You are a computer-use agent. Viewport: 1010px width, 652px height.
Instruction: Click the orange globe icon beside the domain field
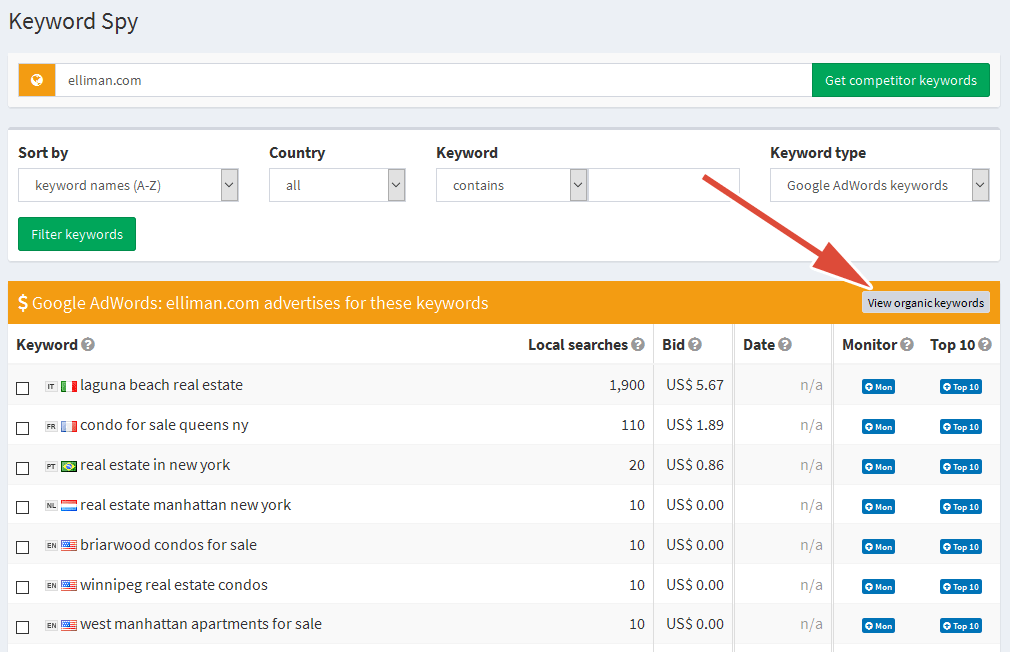(x=37, y=80)
